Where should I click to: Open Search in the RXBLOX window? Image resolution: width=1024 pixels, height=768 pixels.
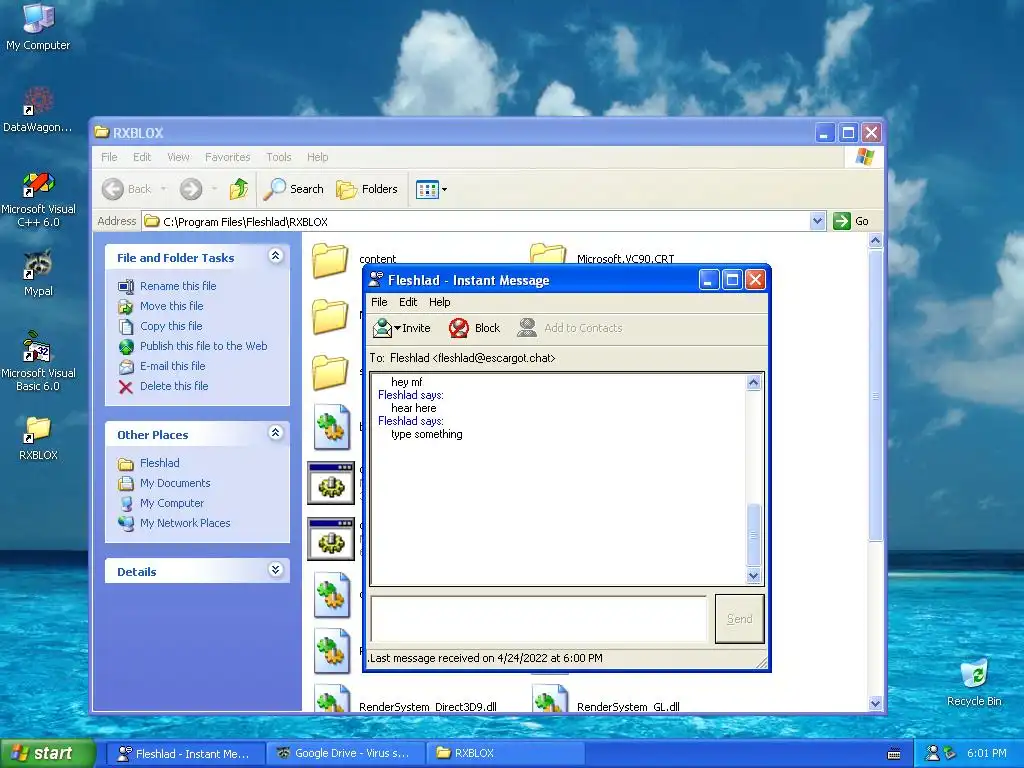tap(293, 189)
